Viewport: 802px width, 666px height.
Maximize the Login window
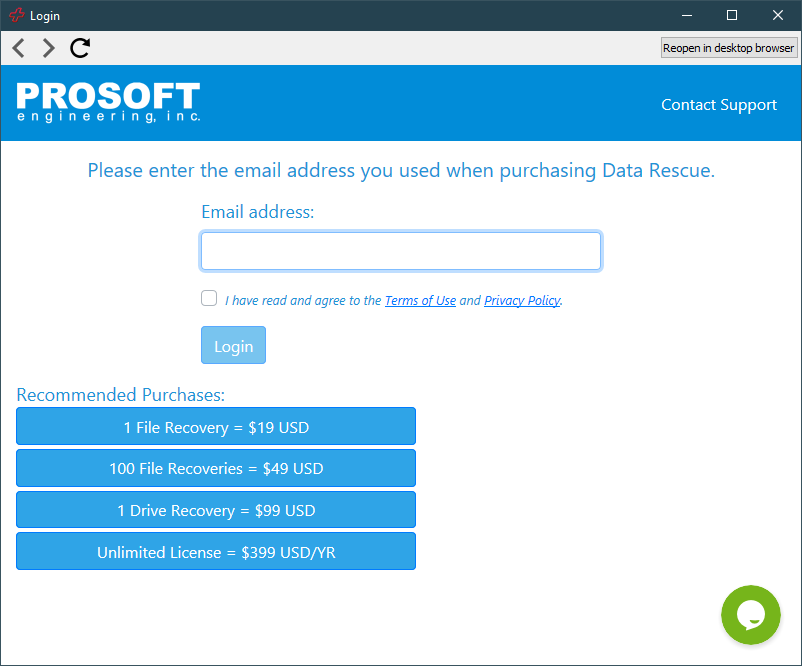click(732, 15)
